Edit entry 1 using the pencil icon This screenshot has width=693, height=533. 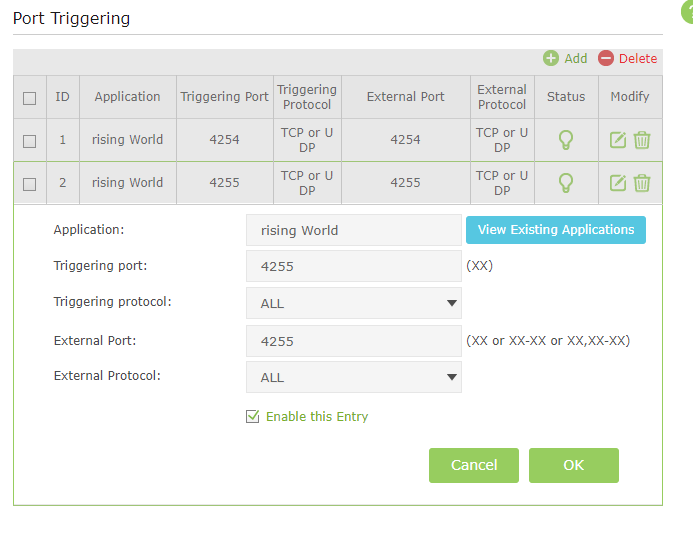(x=618, y=140)
